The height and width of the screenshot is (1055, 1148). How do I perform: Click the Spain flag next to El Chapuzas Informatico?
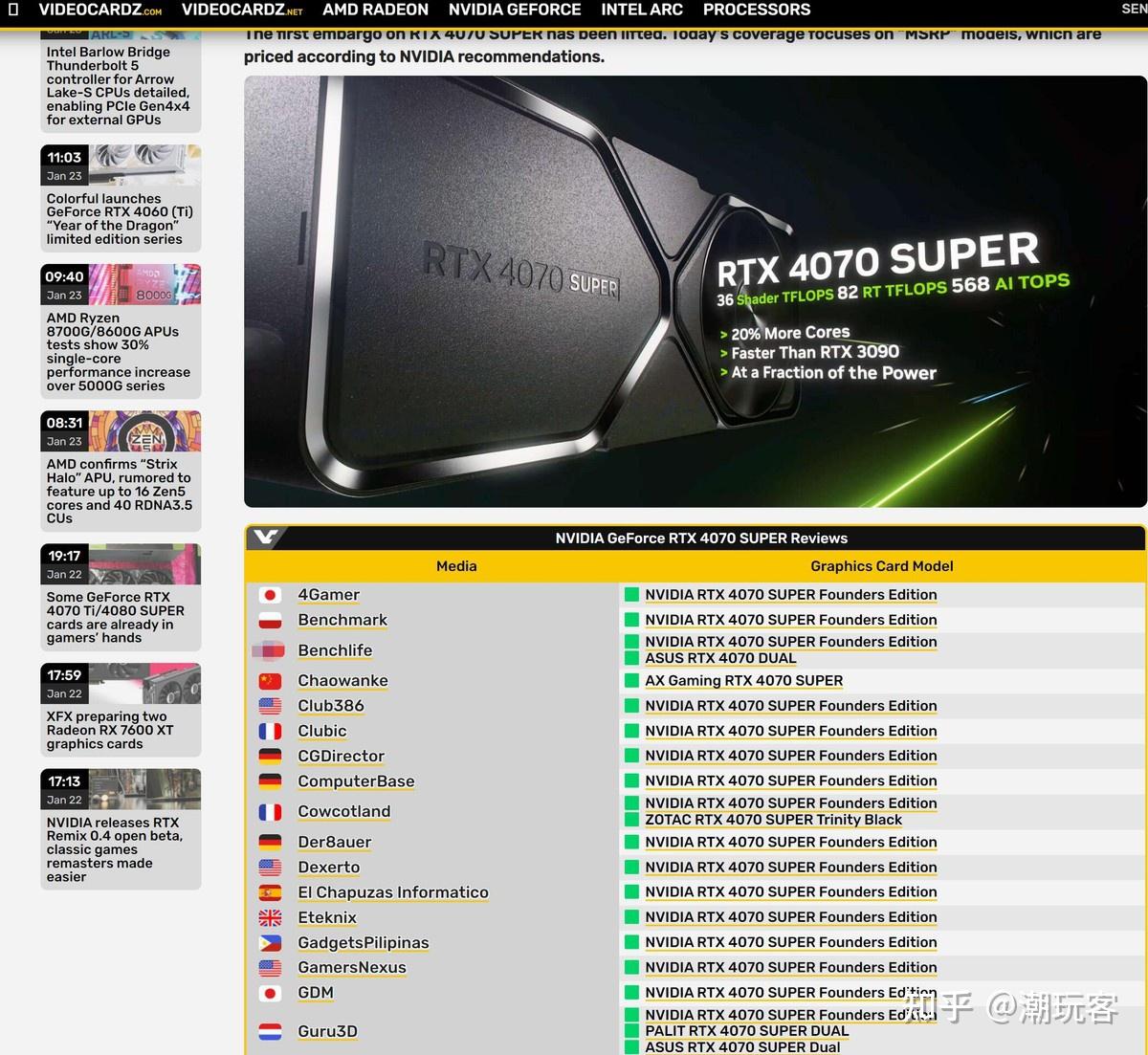click(x=271, y=891)
